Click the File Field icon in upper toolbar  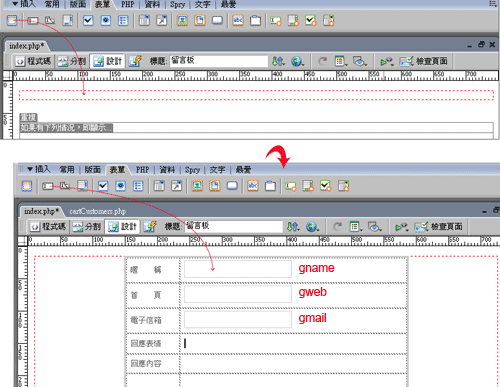click(x=200, y=21)
